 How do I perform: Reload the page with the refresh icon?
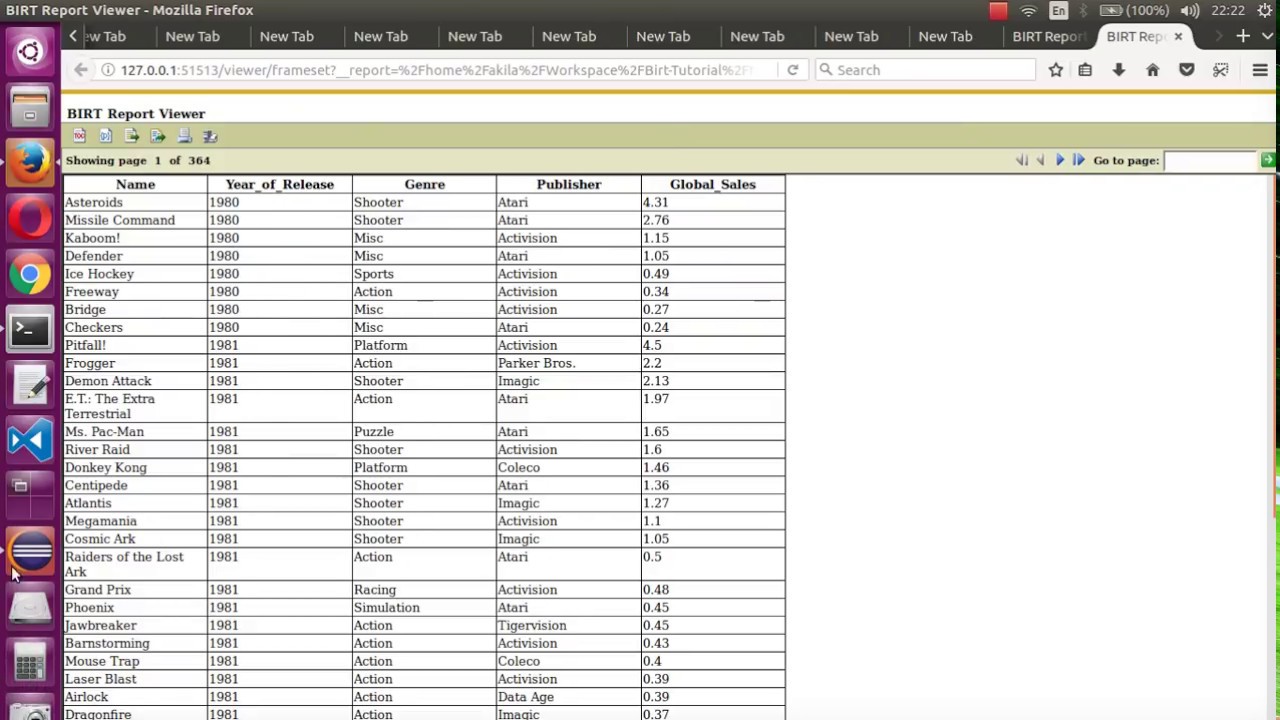click(793, 70)
